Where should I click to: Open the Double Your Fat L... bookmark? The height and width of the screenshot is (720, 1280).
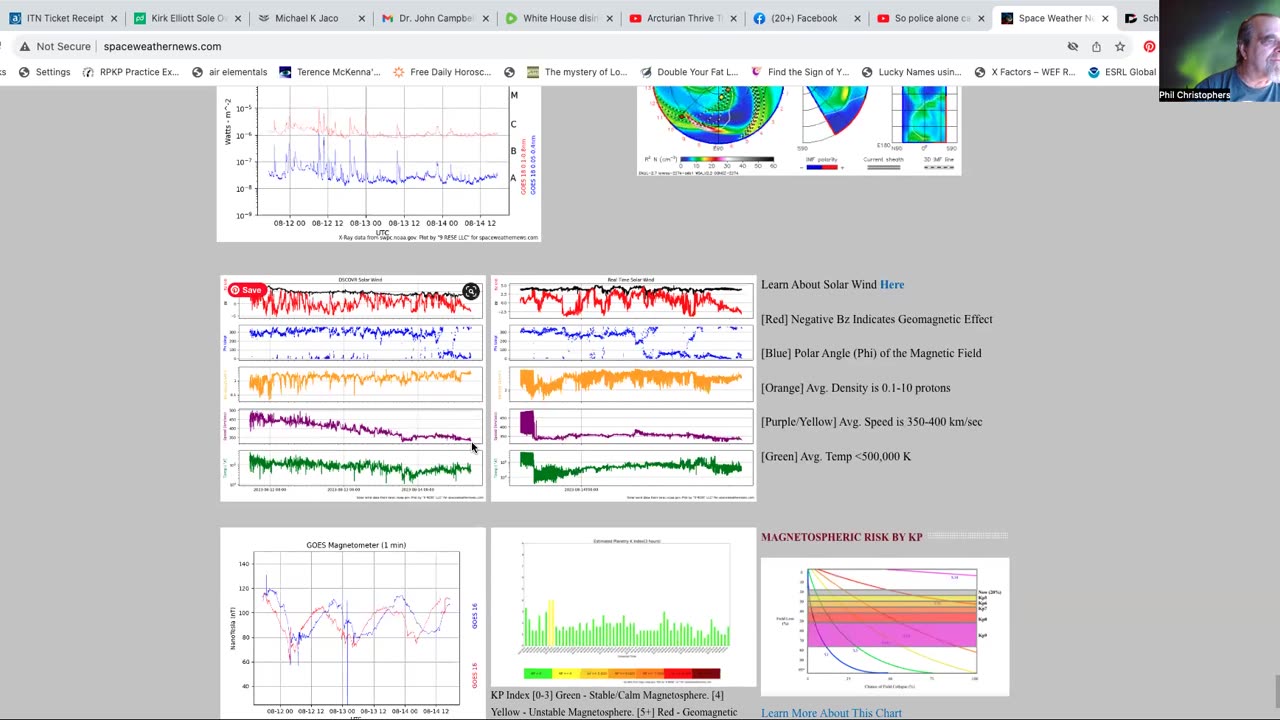[x=688, y=72]
